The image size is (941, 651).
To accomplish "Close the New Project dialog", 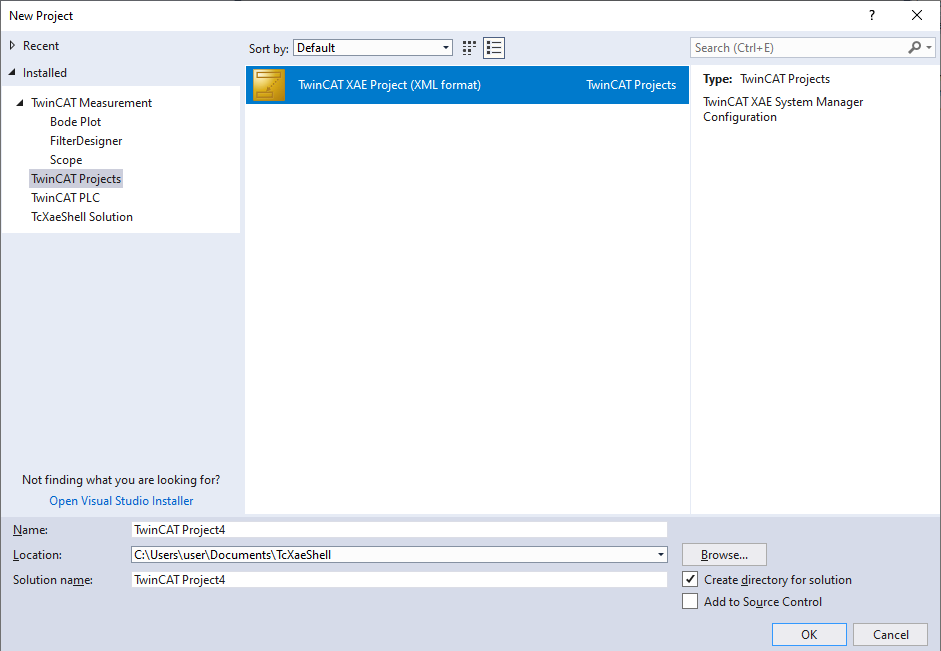I will (x=917, y=16).
